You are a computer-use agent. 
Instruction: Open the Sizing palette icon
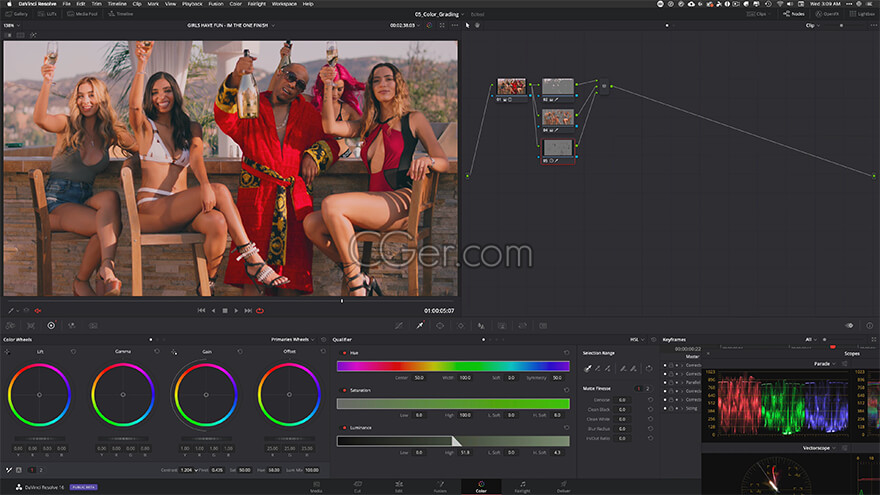[522, 326]
